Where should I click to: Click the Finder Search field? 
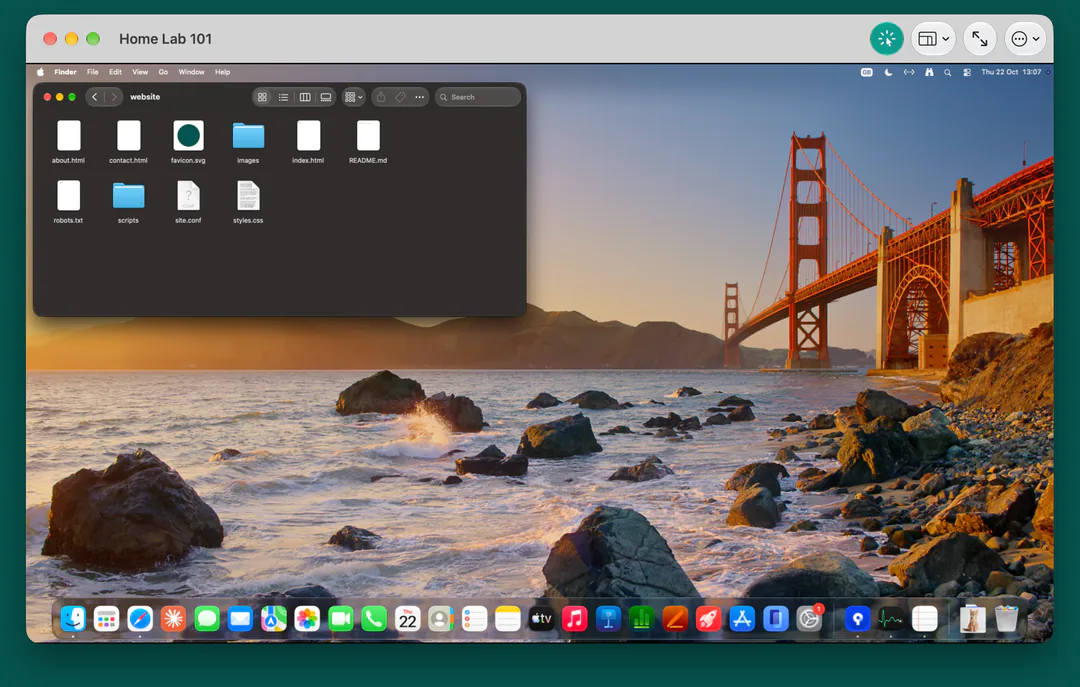(x=478, y=97)
